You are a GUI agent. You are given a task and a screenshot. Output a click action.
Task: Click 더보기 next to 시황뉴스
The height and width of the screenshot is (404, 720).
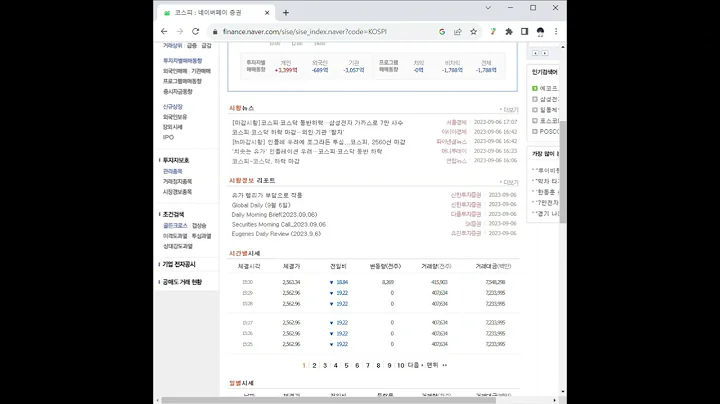pos(509,110)
